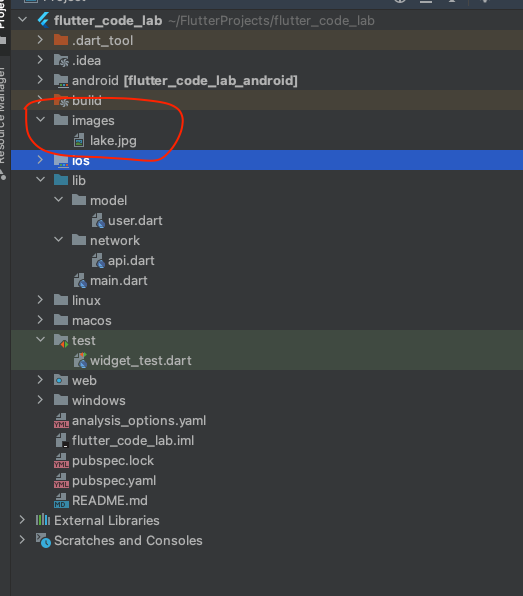Expand Scratches and Consoles node

(22, 540)
